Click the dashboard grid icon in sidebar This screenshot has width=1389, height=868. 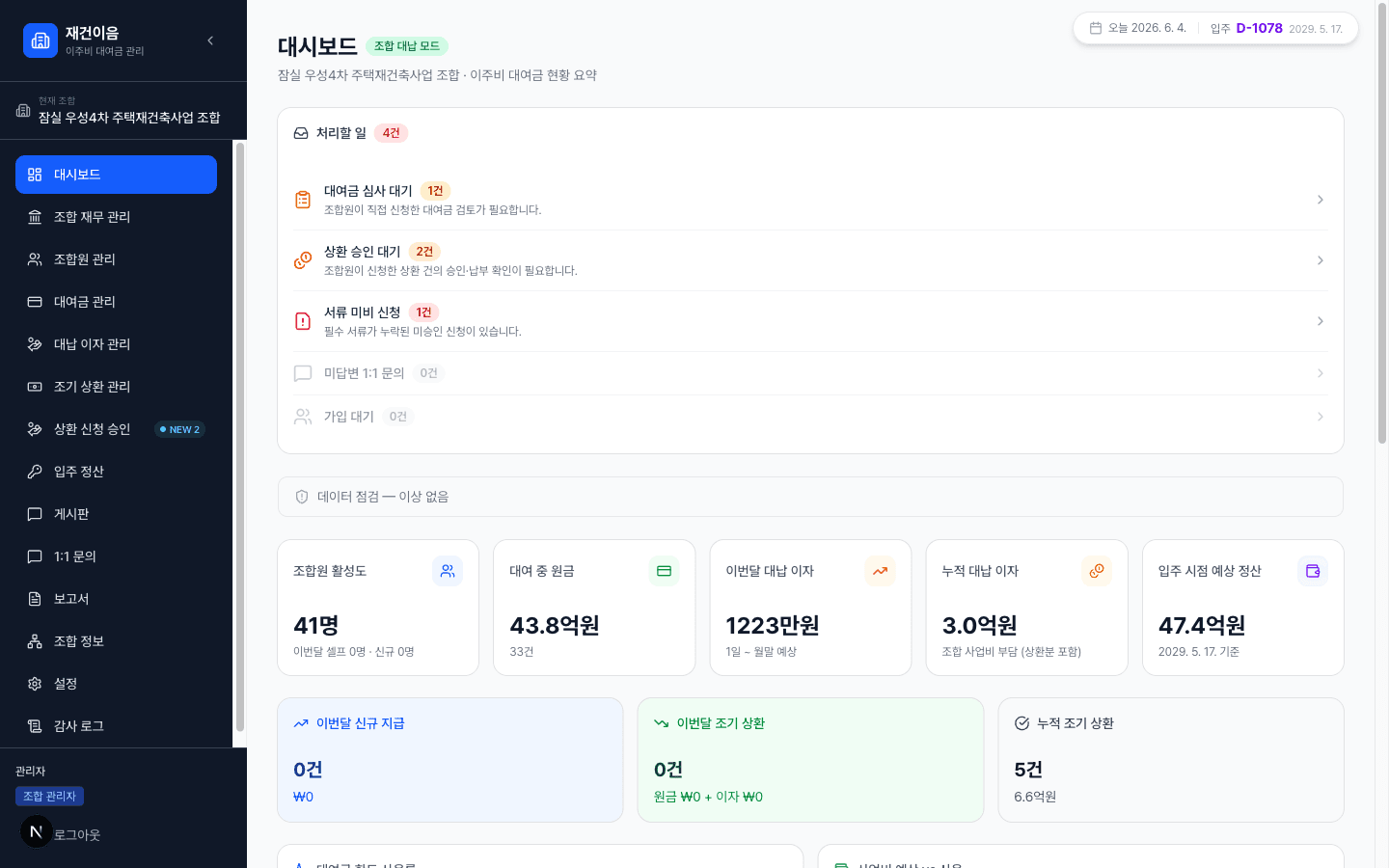35,175
